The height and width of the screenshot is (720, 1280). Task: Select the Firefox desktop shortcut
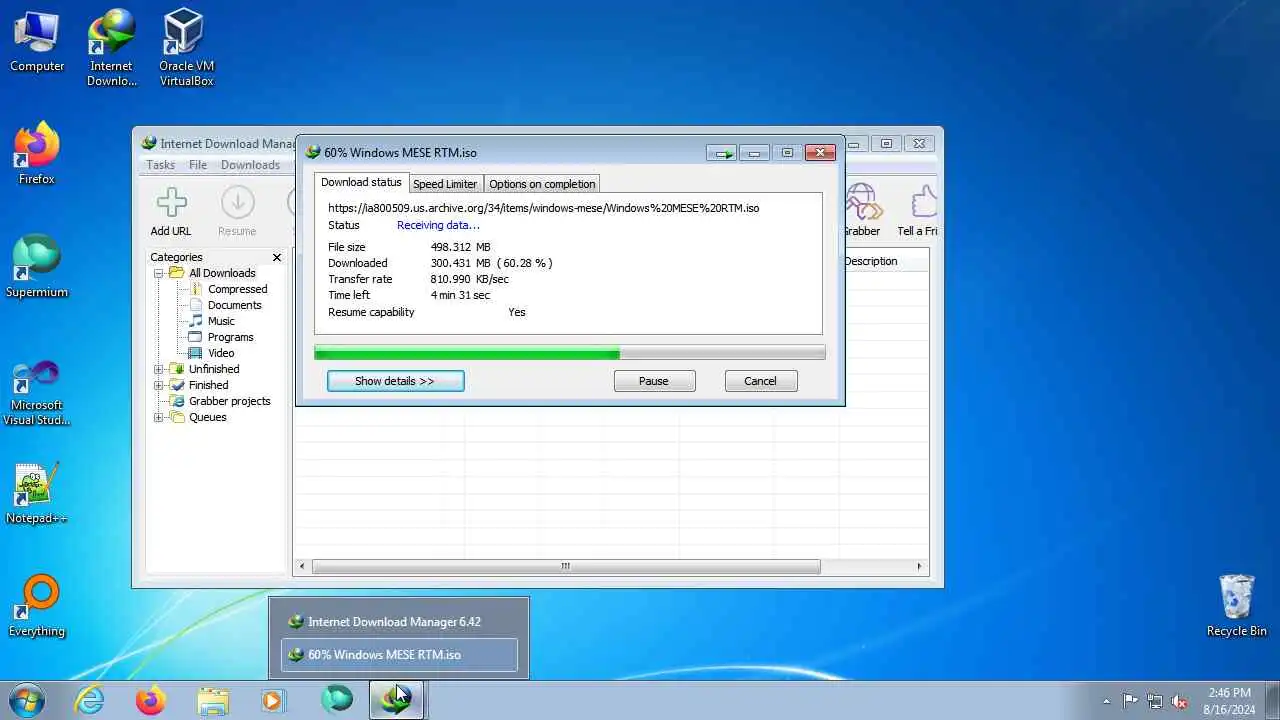coord(37,154)
